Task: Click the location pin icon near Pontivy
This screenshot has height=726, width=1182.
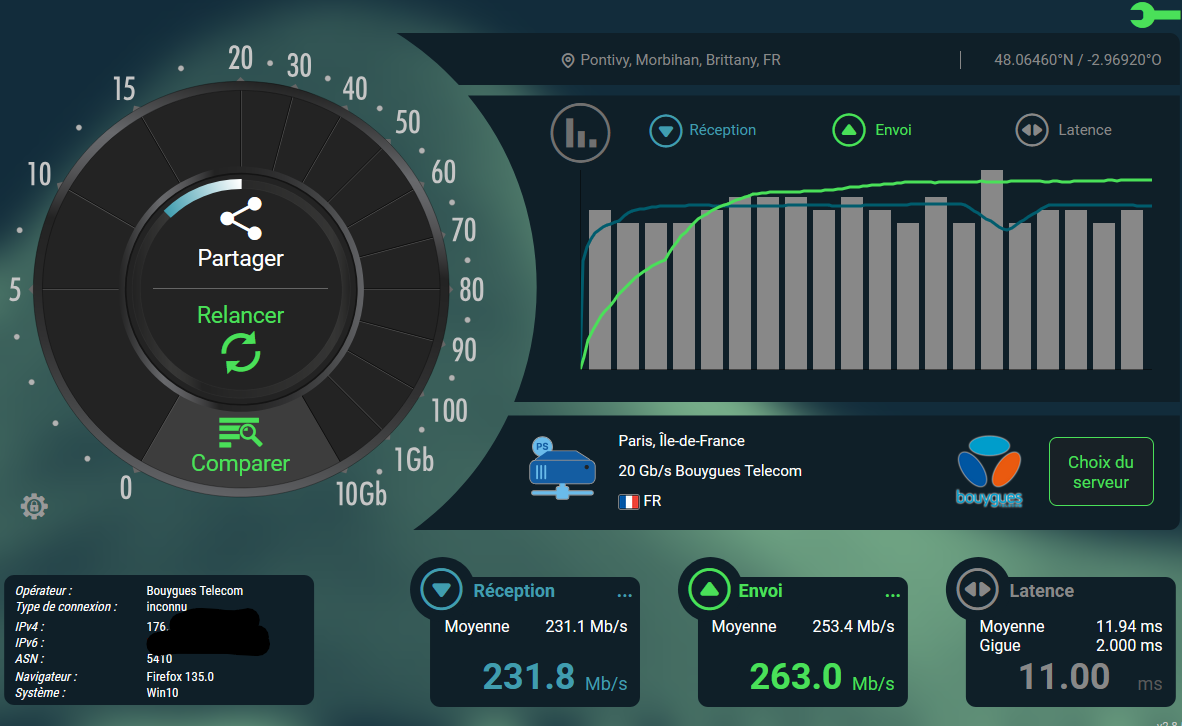Action: (x=568, y=60)
